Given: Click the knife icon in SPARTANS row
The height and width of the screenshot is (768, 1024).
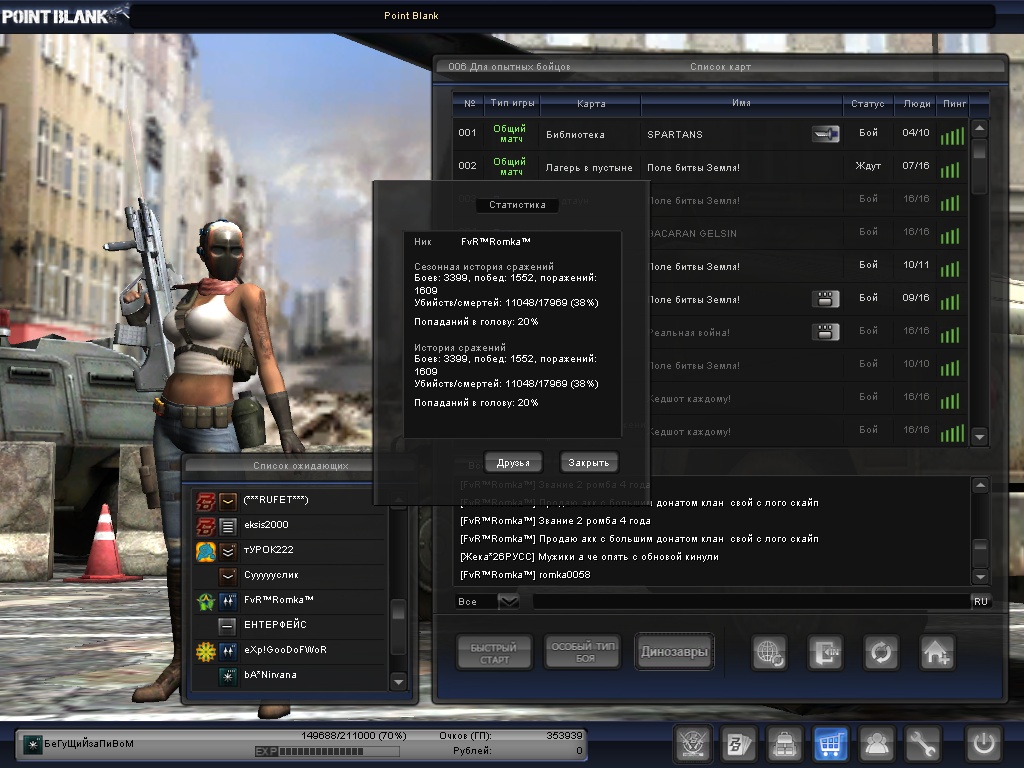Looking at the screenshot, I should pyautogui.click(x=825, y=134).
